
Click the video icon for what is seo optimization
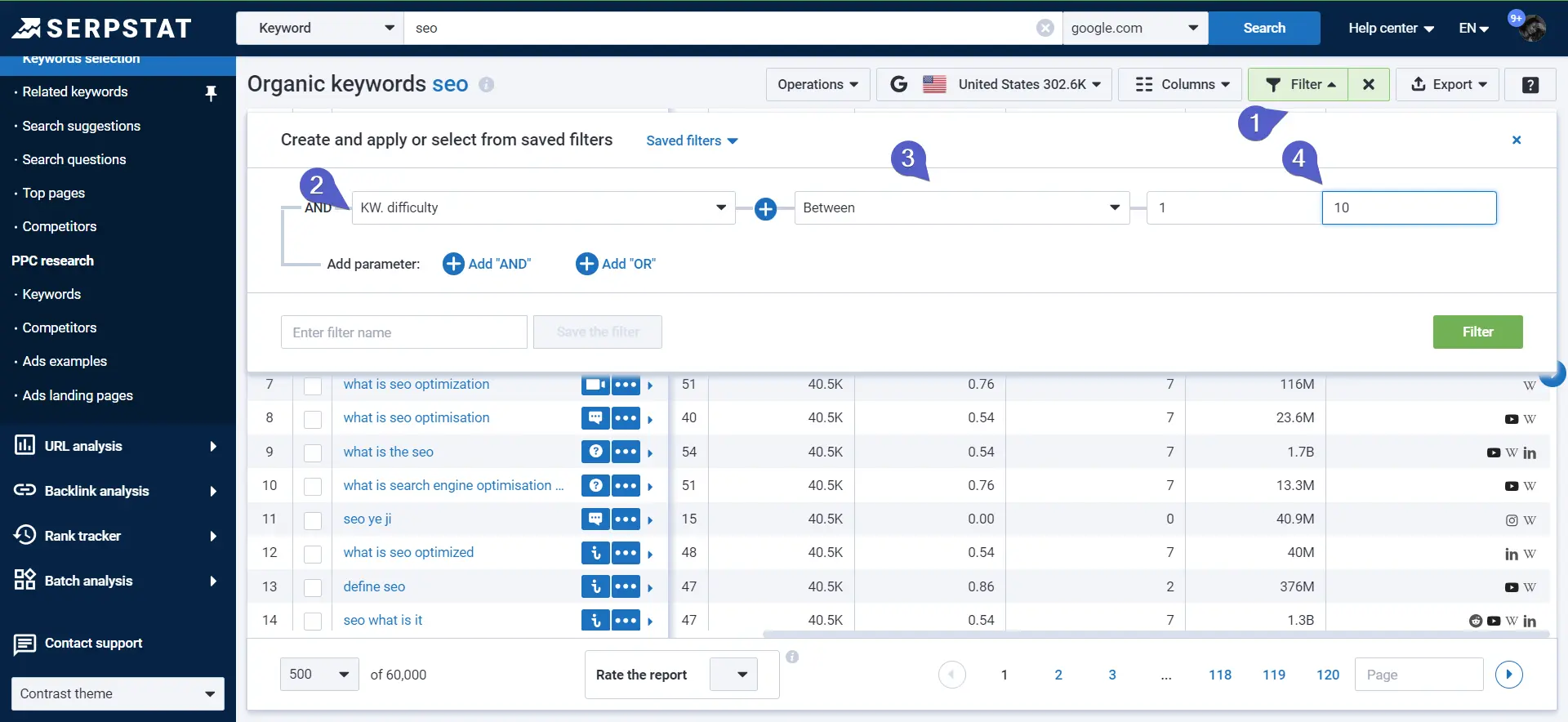(595, 384)
